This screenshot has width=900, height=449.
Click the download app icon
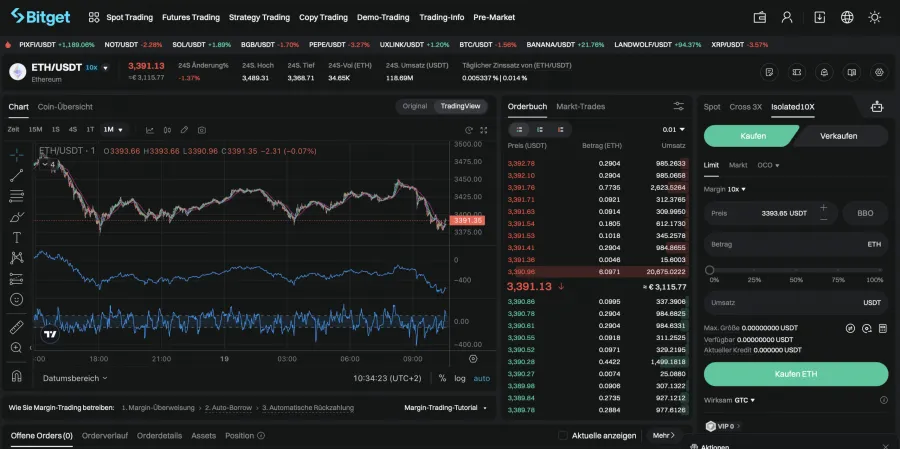point(820,17)
